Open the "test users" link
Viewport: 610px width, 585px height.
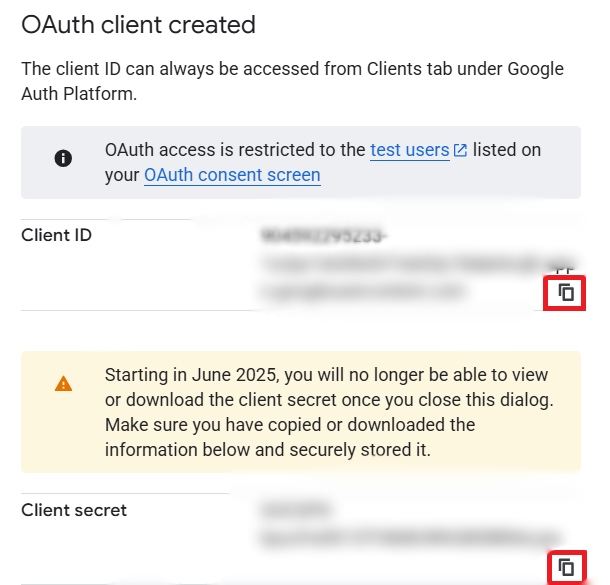coord(409,150)
